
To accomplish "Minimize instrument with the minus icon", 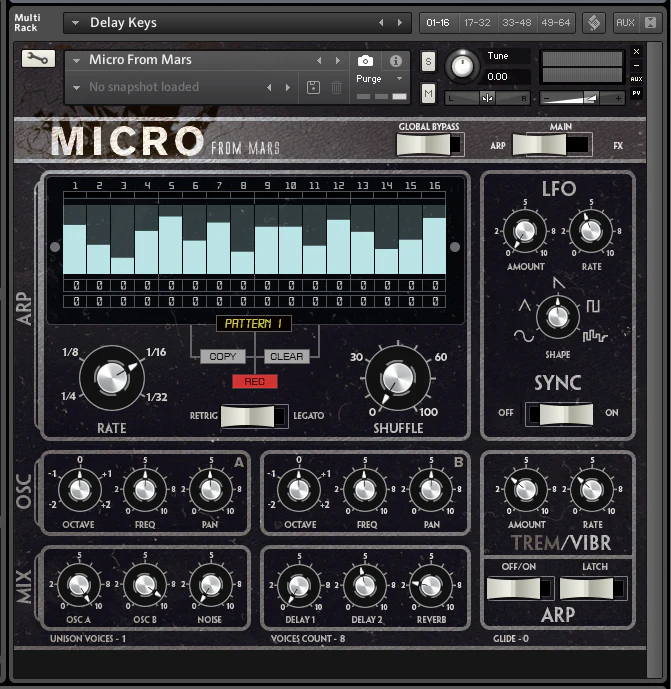I will (x=636, y=65).
